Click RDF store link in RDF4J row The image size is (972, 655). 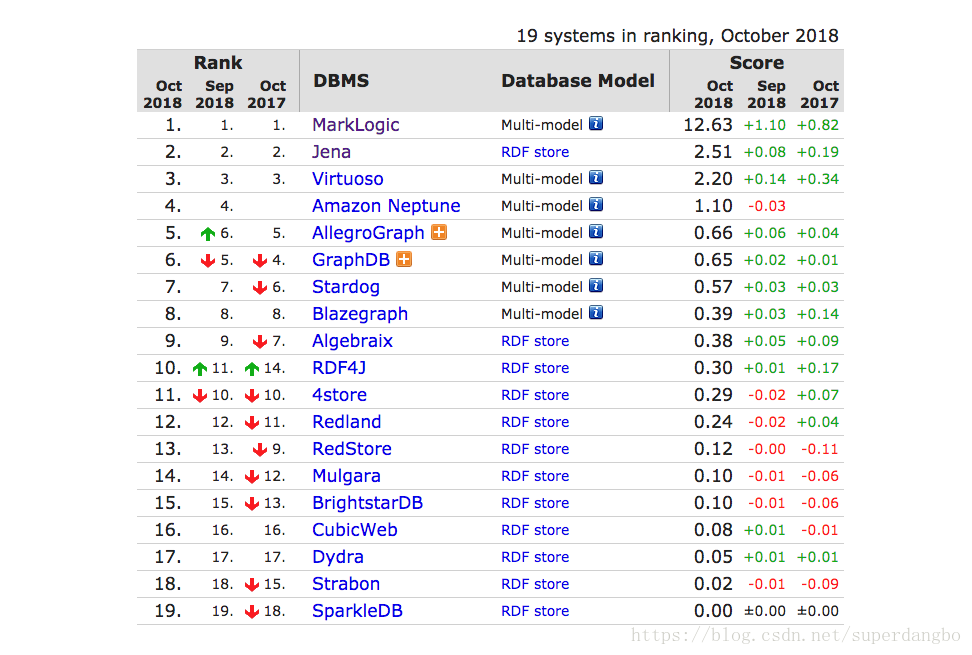coord(535,368)
